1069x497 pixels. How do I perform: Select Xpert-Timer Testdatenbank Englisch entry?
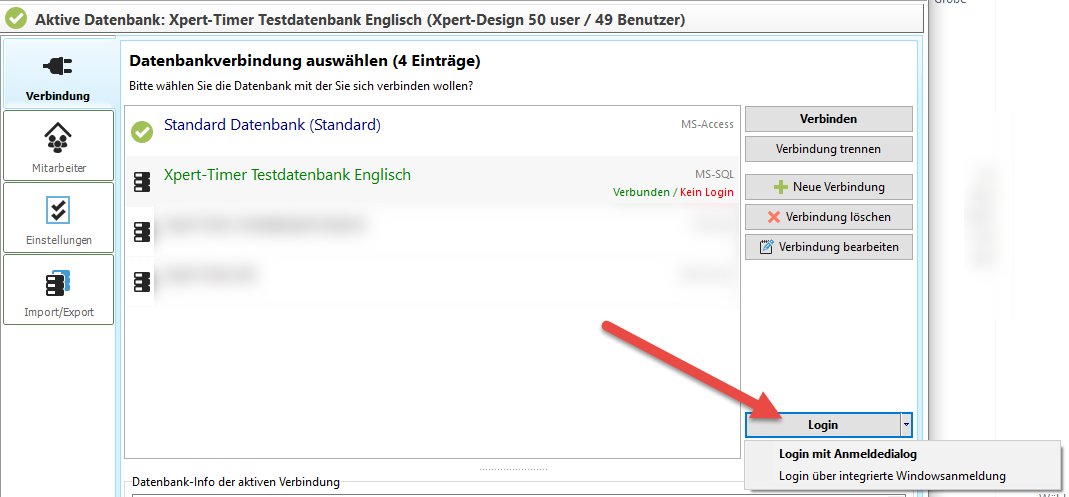tap(287, 175)
